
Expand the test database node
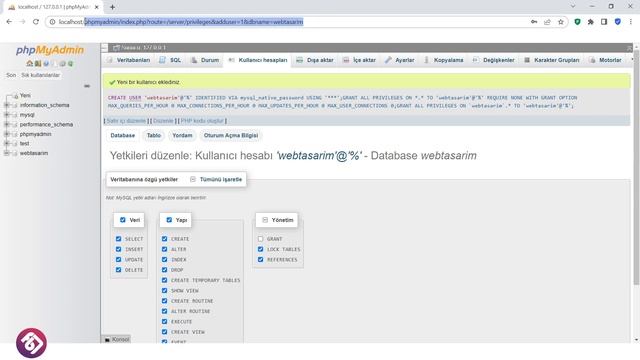6,144
